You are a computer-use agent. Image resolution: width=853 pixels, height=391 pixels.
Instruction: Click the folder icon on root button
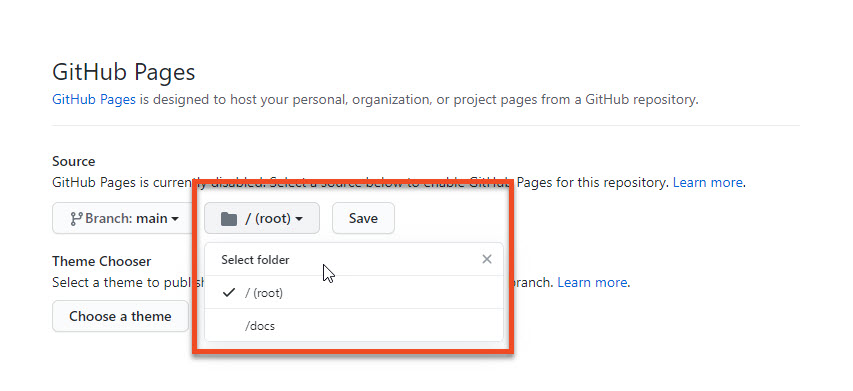229,219
